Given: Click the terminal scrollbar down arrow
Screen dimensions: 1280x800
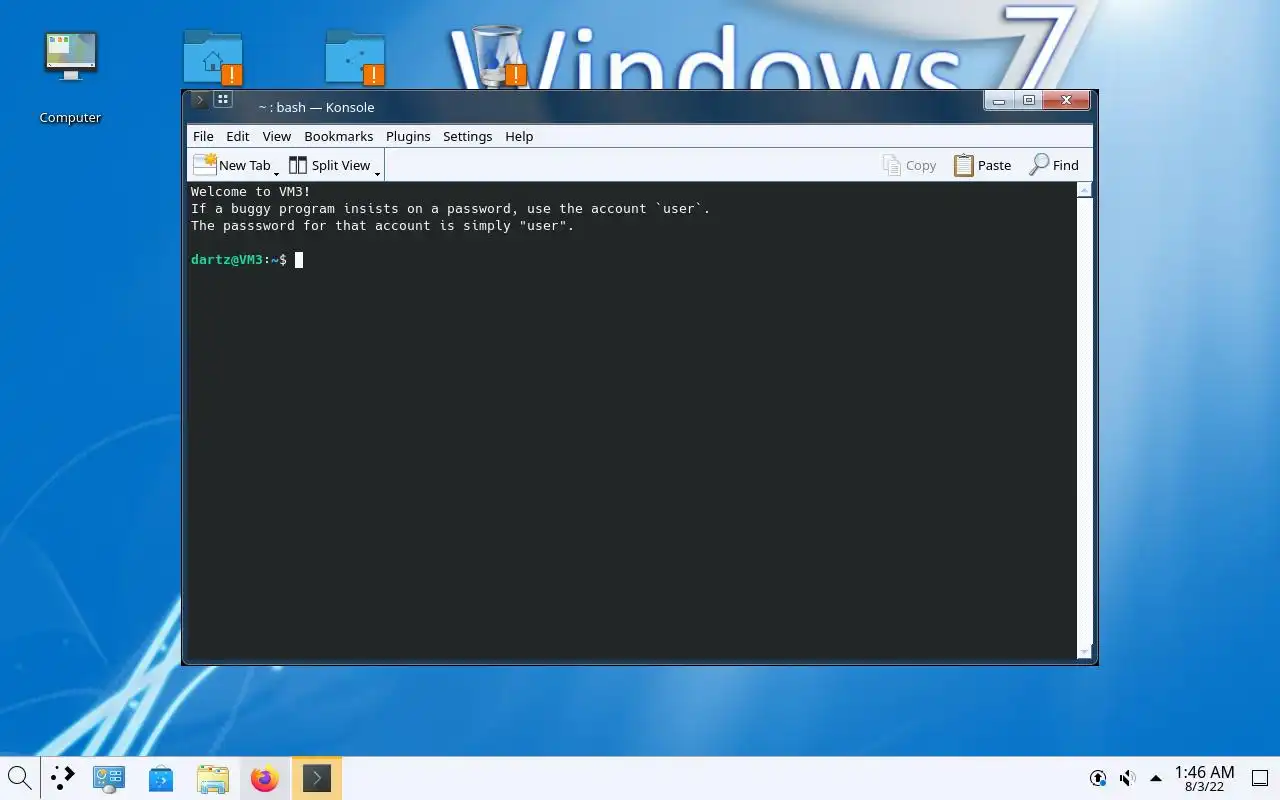Looking at the screenshot, I should (1084, 652).
